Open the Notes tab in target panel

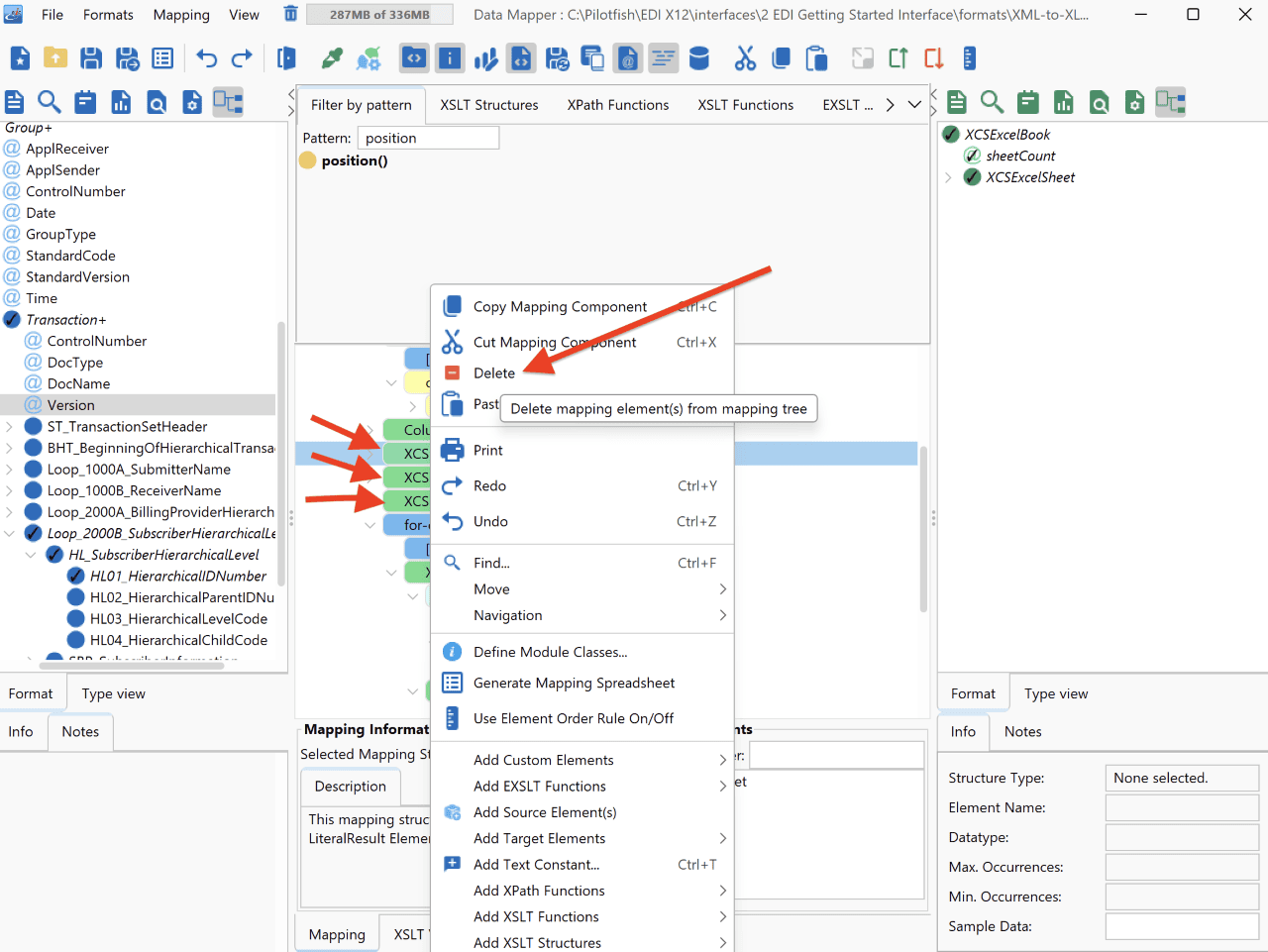pyautogui.click(x=1022, y=732)
